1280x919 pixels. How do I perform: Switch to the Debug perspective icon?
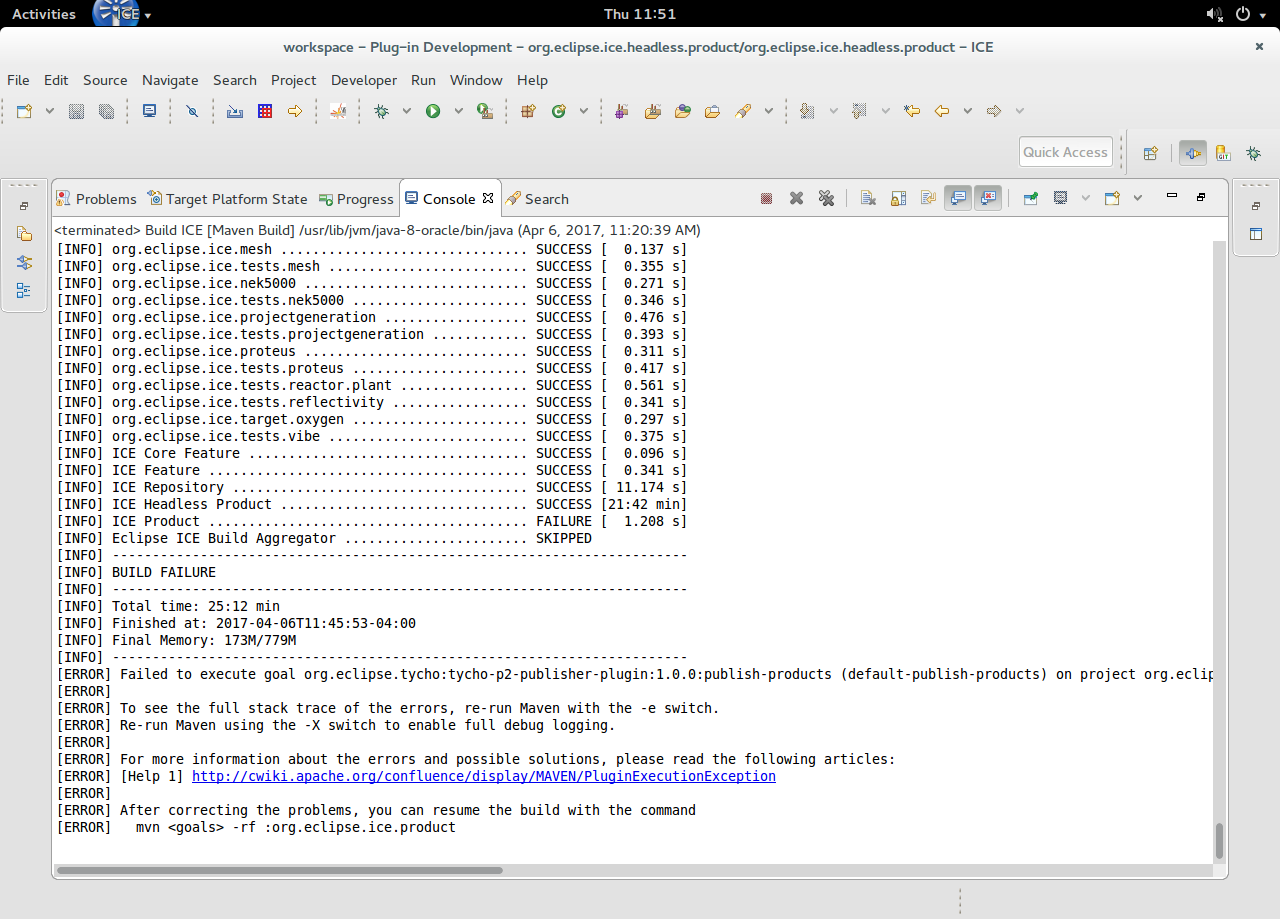tap(1253, 153)
